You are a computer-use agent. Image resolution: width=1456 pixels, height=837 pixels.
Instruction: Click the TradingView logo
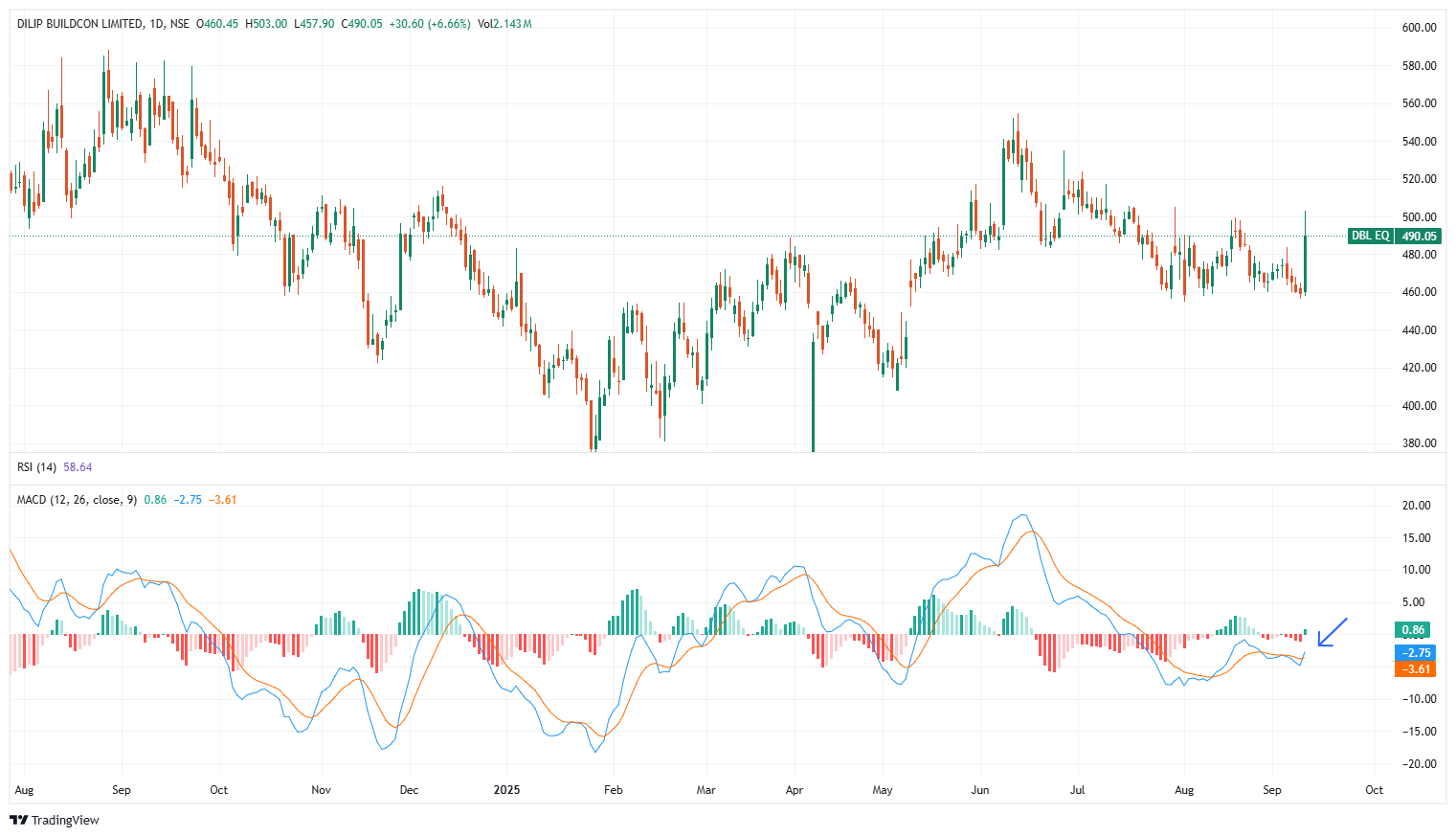point(55,820)
